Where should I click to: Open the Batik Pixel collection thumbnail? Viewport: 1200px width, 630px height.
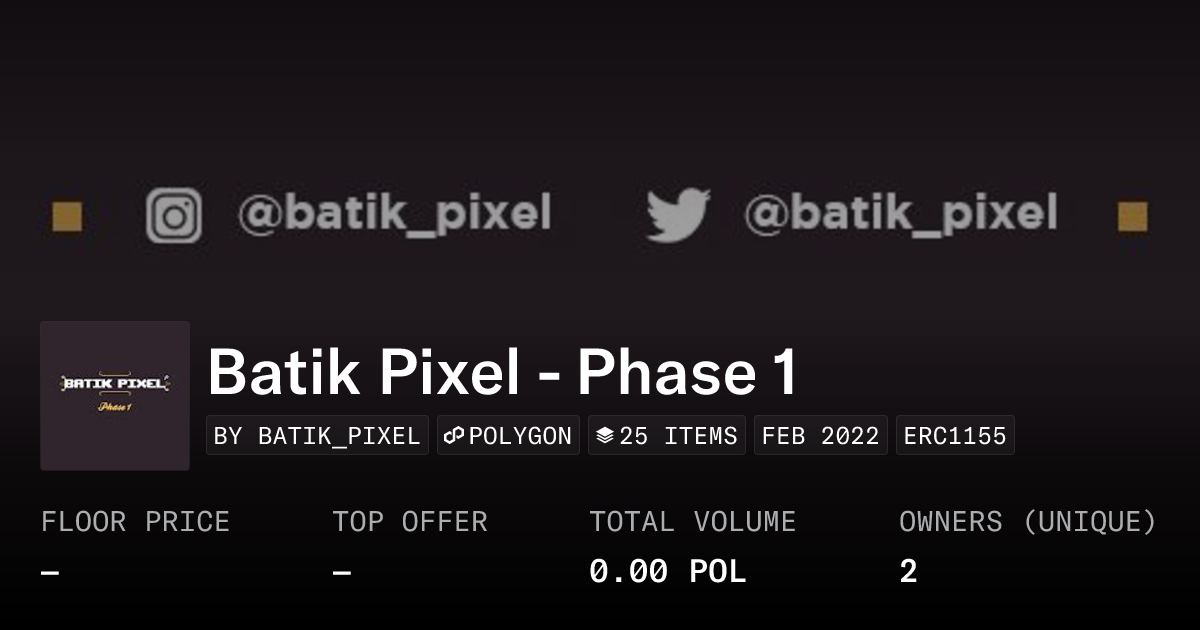pos(115,395)
